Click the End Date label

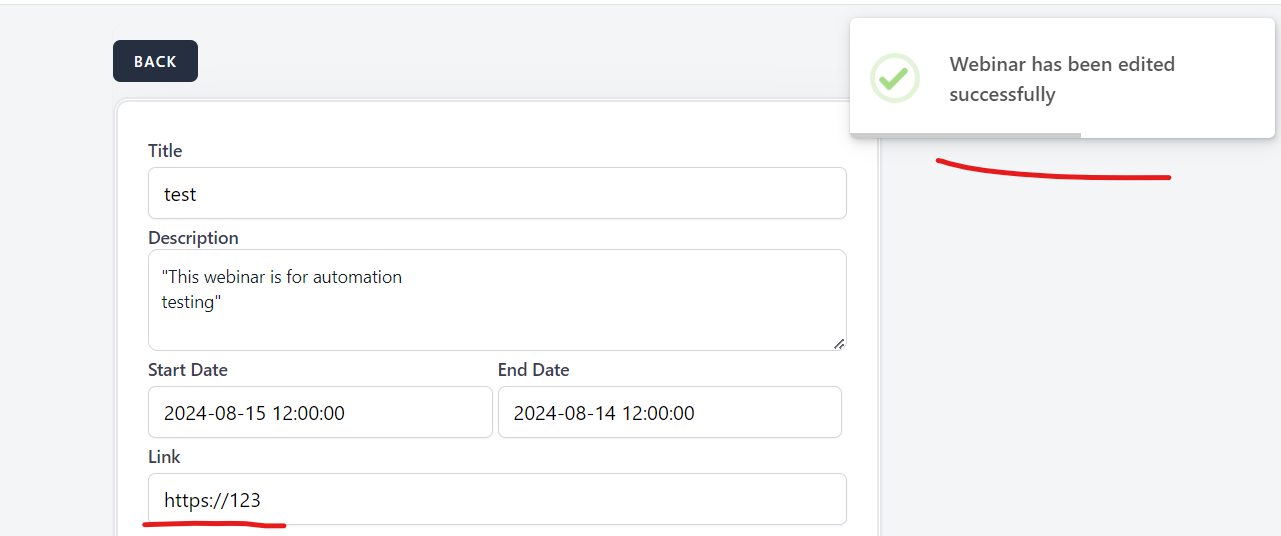(533, 370)
